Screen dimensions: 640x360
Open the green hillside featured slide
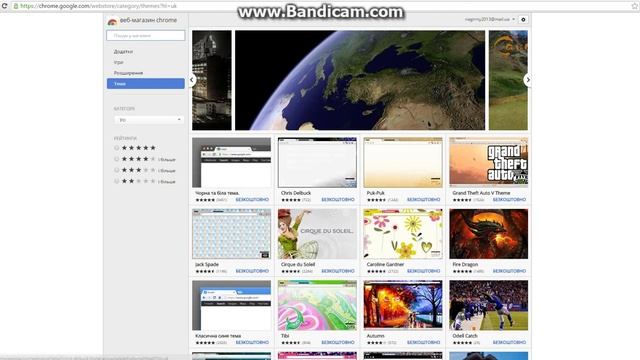[x=508, y=80]
